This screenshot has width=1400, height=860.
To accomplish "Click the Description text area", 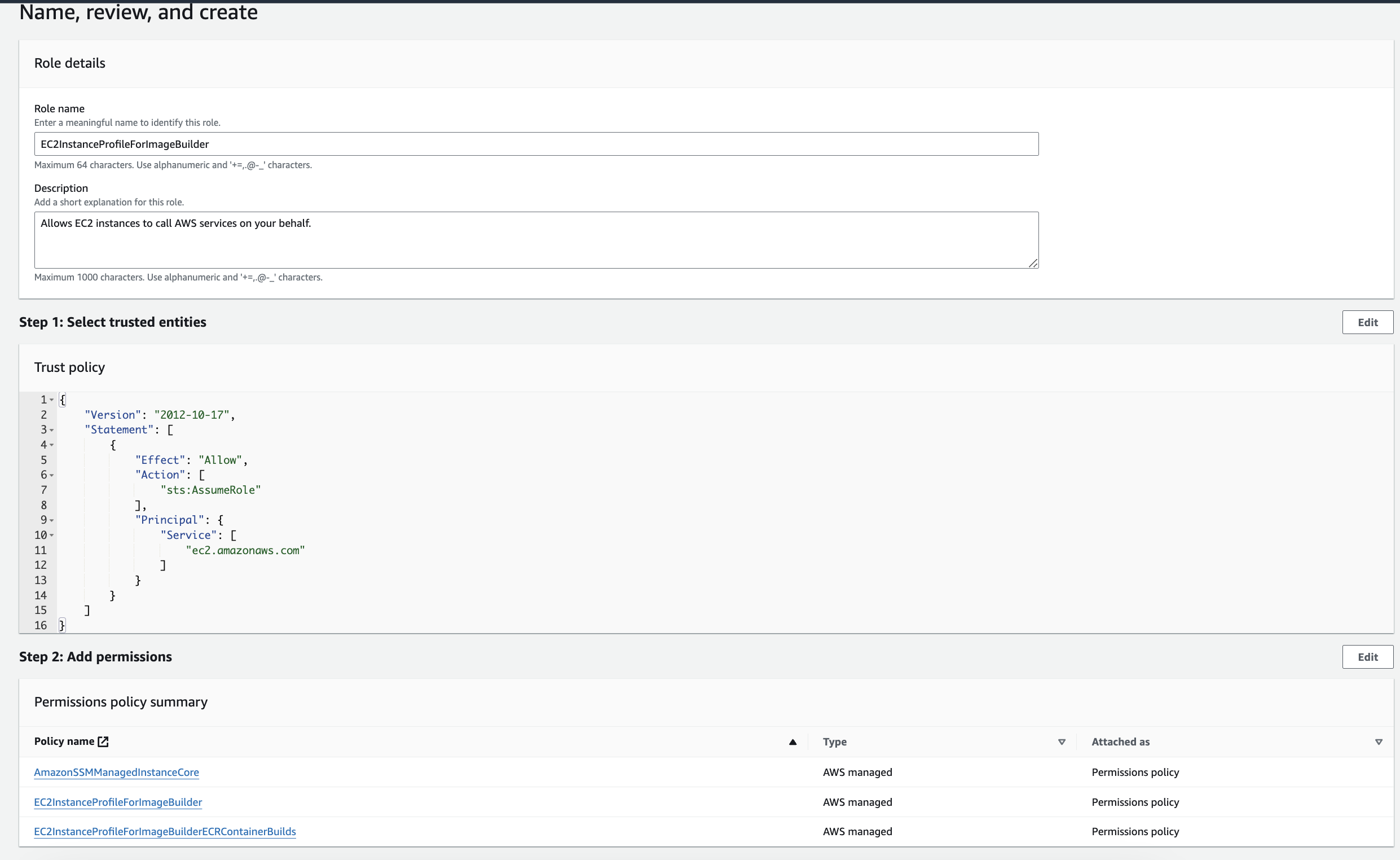I will click(x=535, y=239).
